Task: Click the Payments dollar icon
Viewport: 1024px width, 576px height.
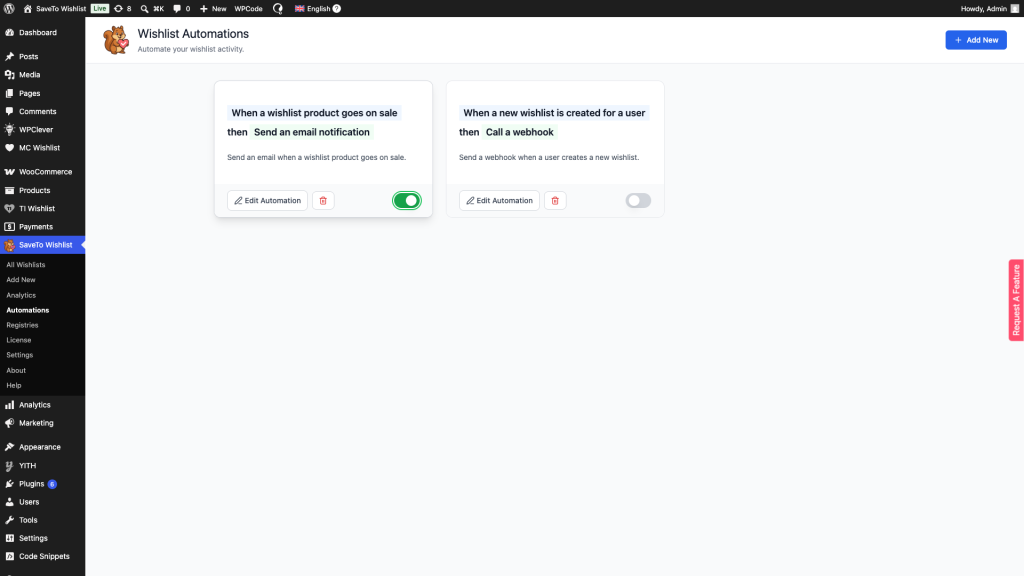Action: tap(9, 227)
